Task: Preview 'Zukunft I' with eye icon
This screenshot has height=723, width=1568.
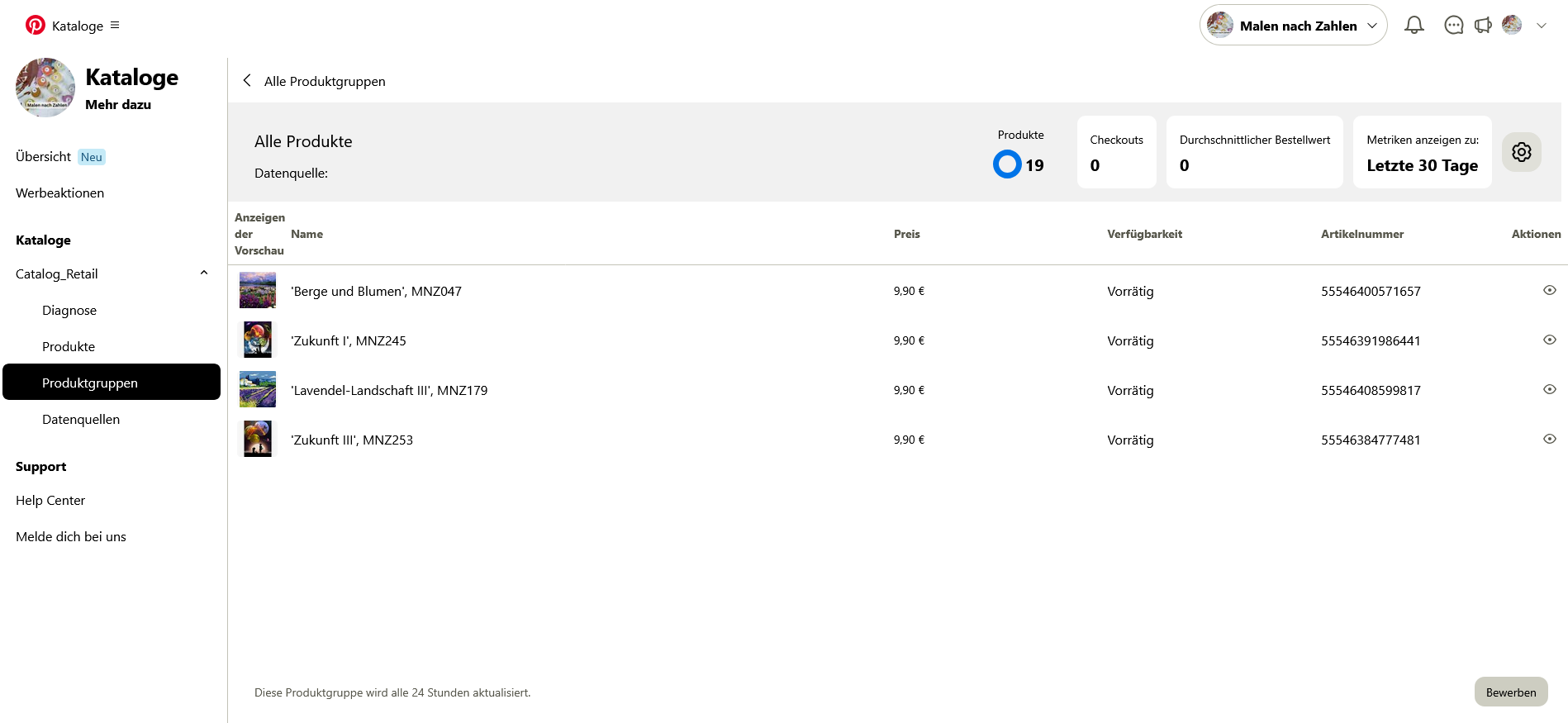Action: point(1550,340)
